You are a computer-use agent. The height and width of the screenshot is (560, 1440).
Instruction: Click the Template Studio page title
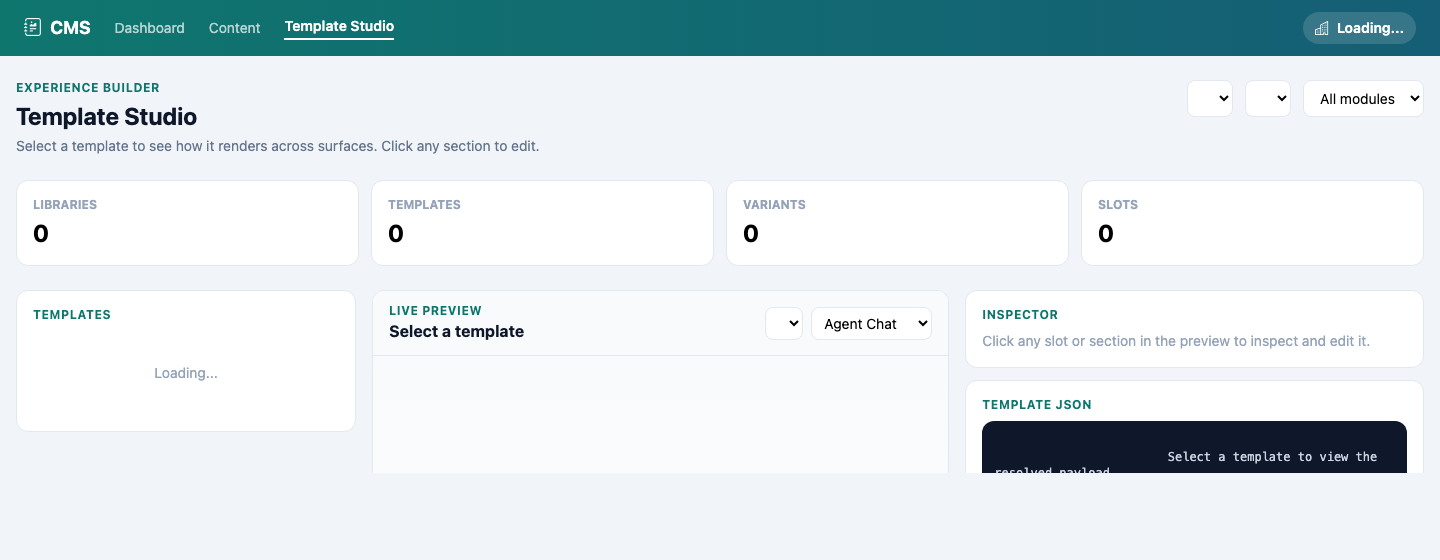[107, 117]
